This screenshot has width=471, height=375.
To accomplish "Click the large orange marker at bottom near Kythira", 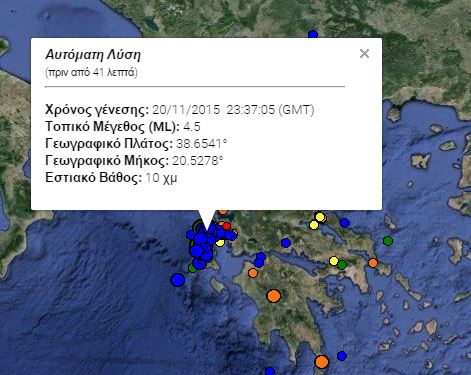I will tap(322, 362).
